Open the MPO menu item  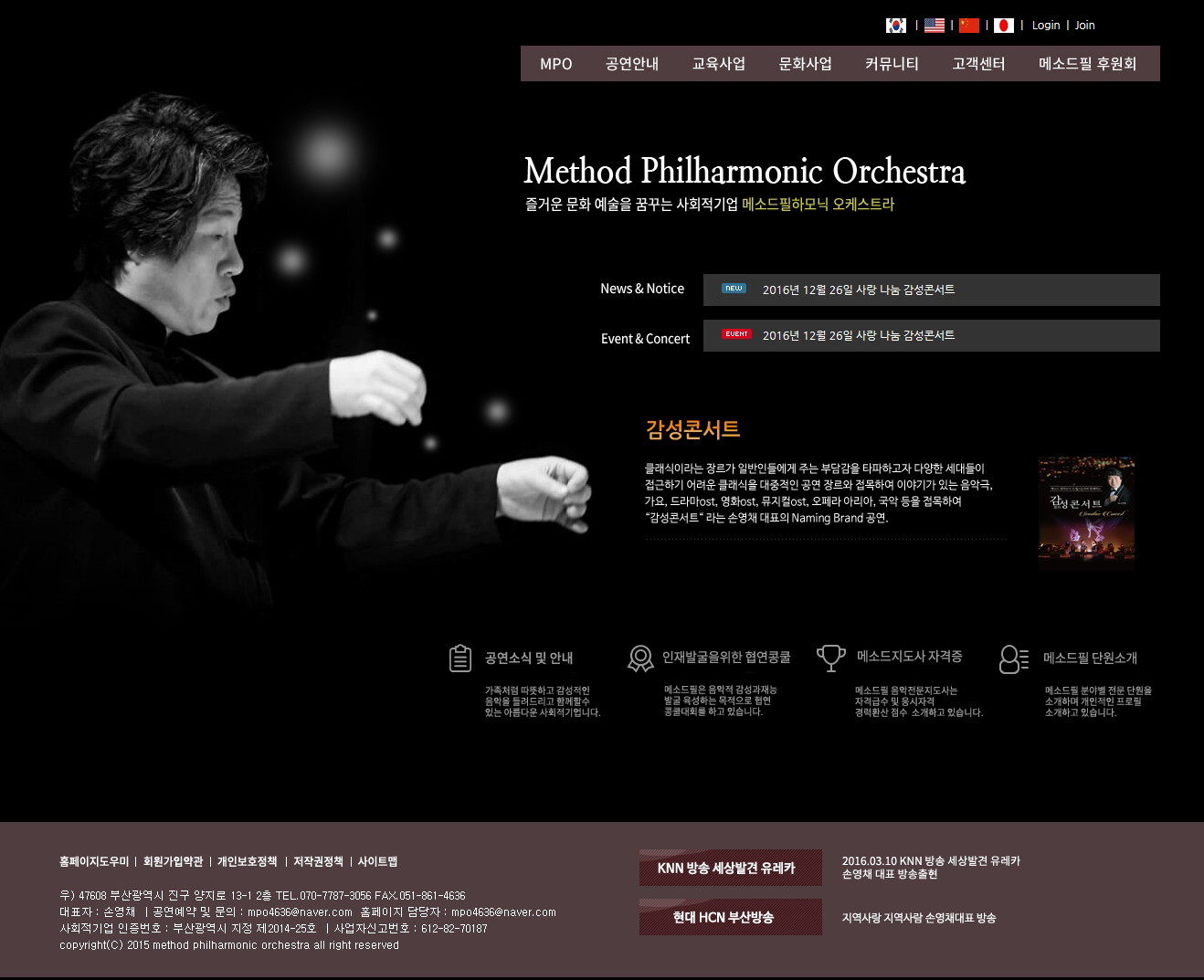(x=555, y=64)
